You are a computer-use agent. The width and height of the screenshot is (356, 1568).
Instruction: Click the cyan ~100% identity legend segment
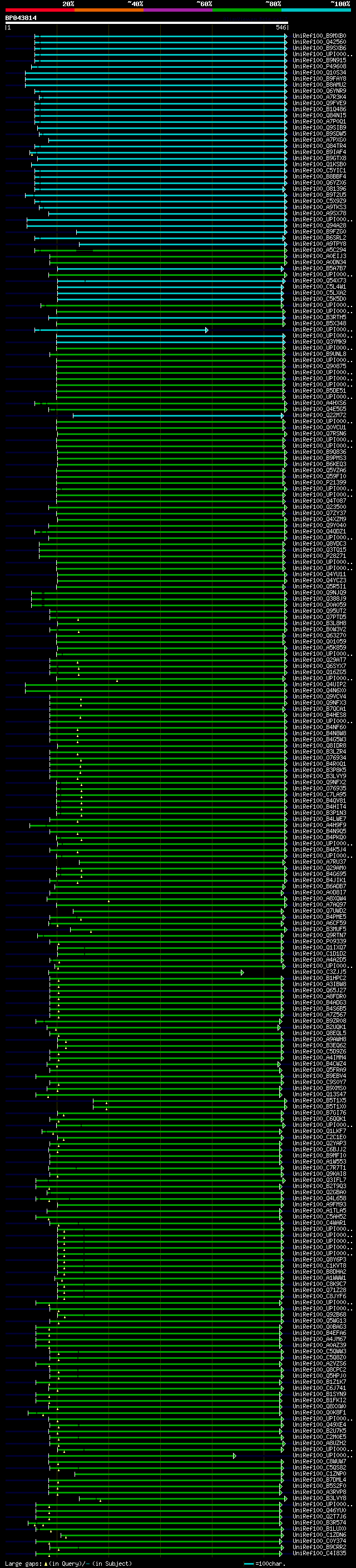(317, 10)
